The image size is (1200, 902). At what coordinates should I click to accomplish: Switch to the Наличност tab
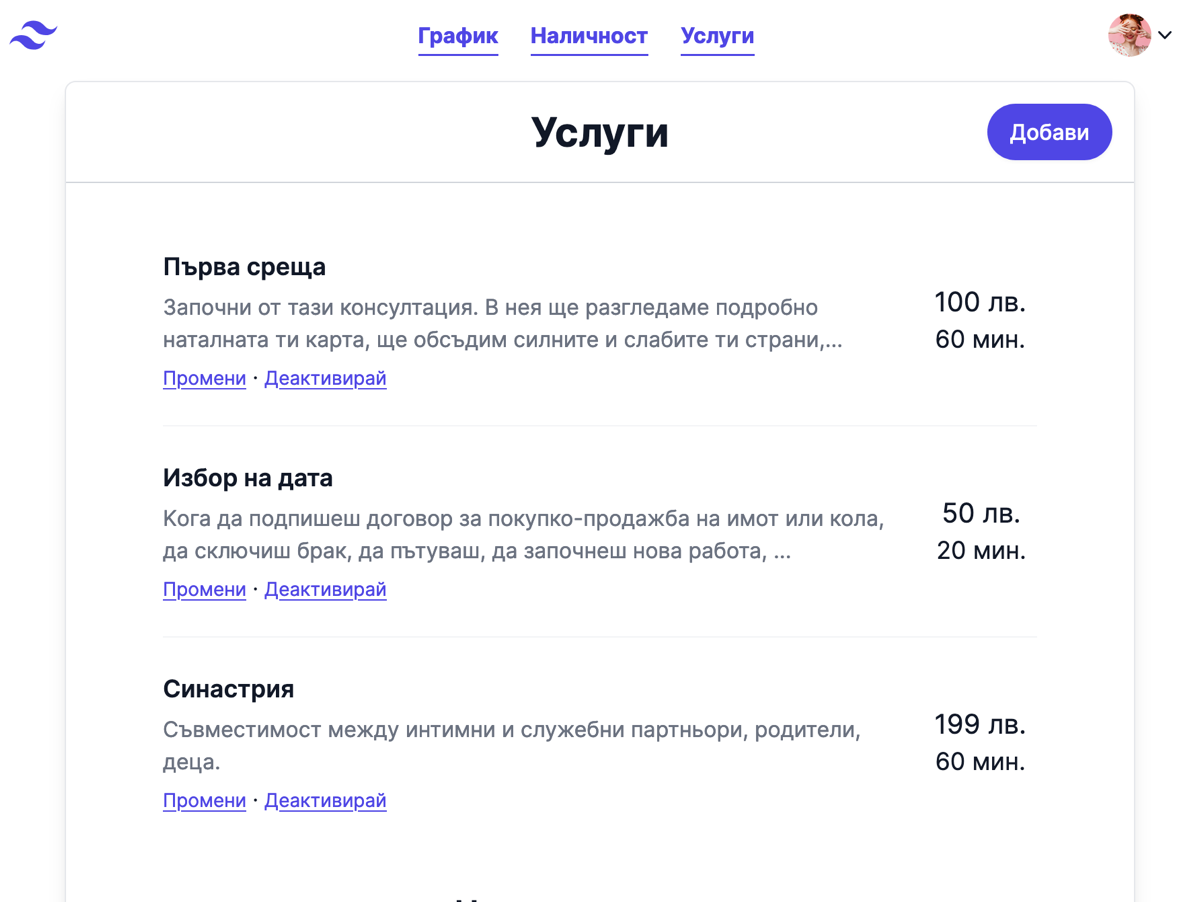click(589, 36)
